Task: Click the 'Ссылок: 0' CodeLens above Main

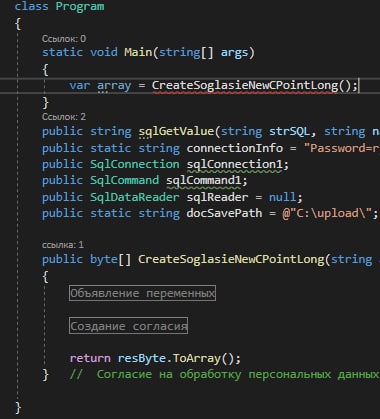Action: [x=64, y=39]
